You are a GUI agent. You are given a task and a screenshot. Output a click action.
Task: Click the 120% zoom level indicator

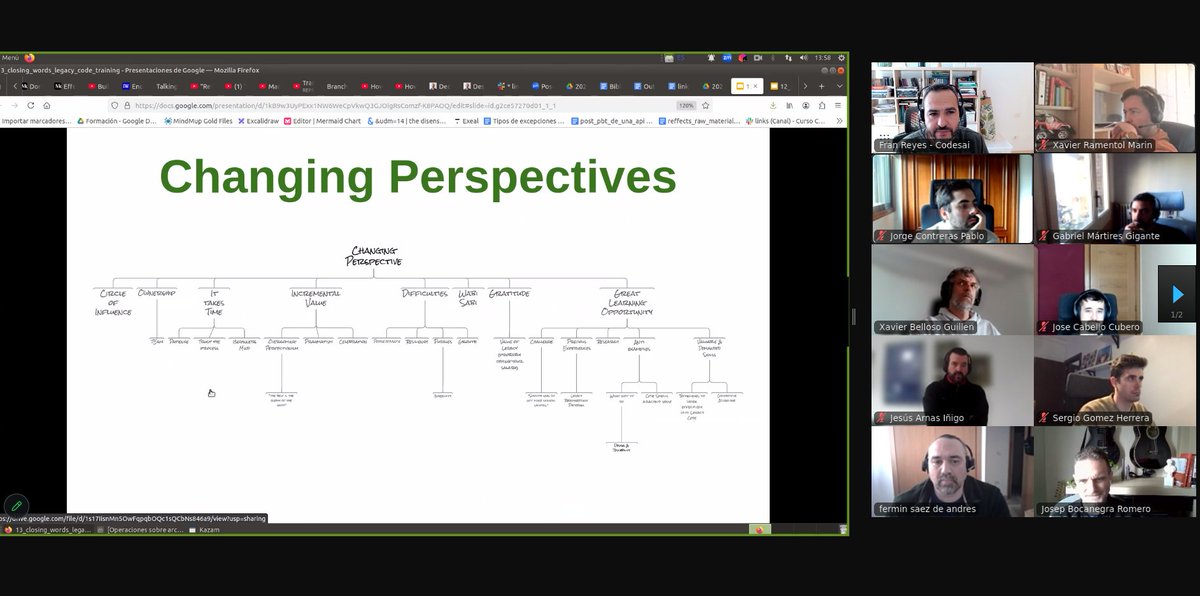[x=686, y=105]
